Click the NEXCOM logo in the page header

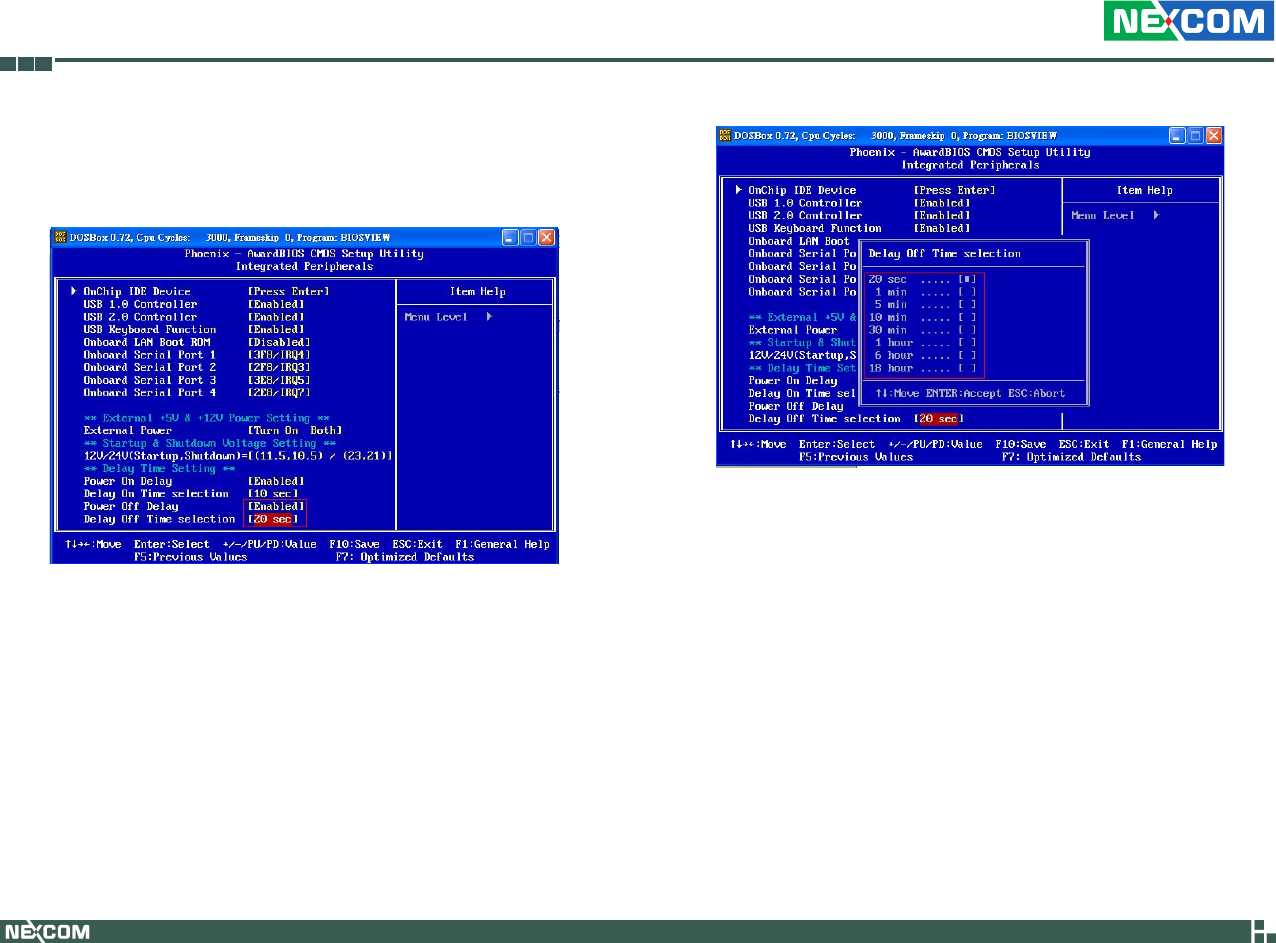coord(1188,21)
